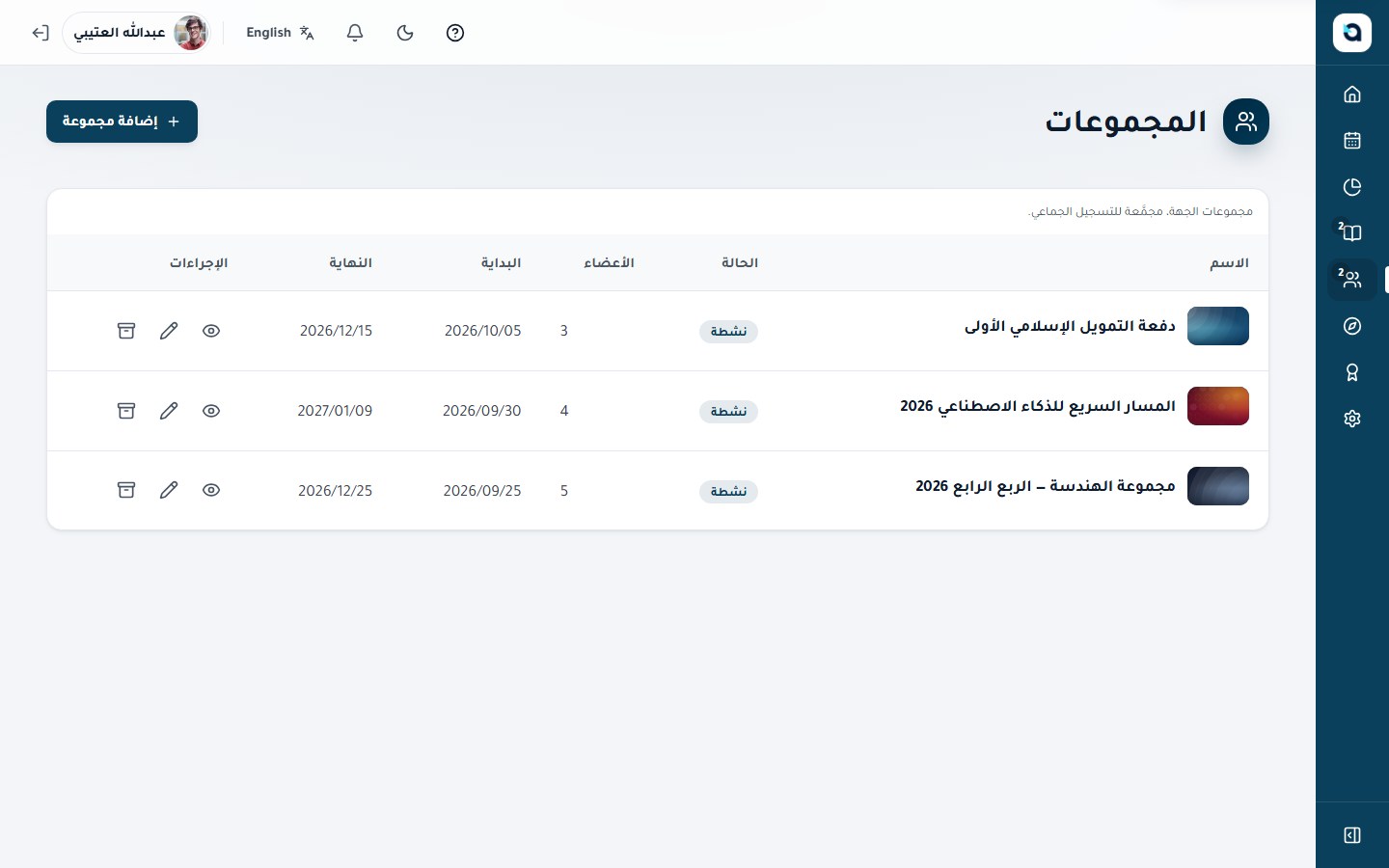The height and width of the screenshot is (868, 1389).
Task: Click the إضافة مجموعة button
Action: (122, 122)
